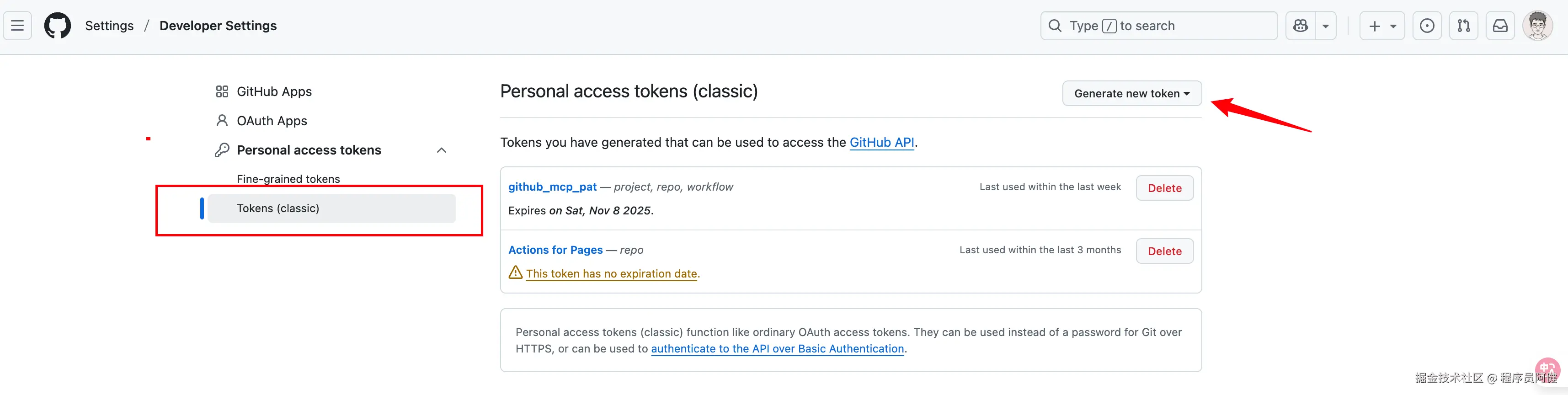Open the GitHub API link

coord(882,142)
